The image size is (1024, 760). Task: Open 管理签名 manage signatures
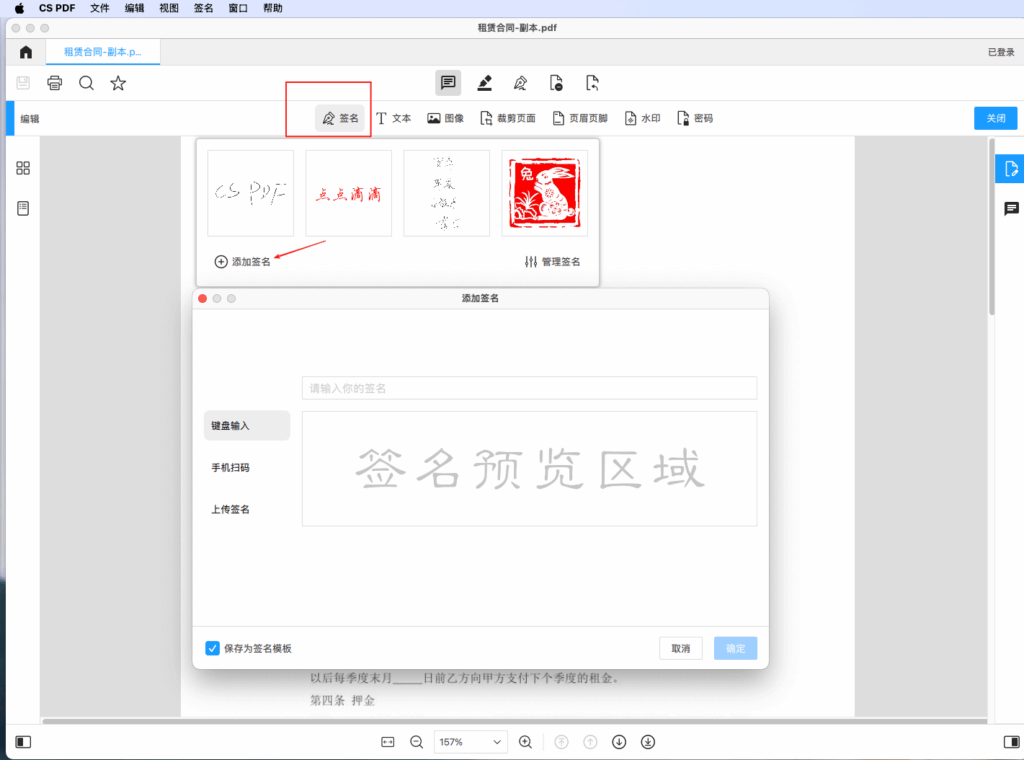click(552, 262)
